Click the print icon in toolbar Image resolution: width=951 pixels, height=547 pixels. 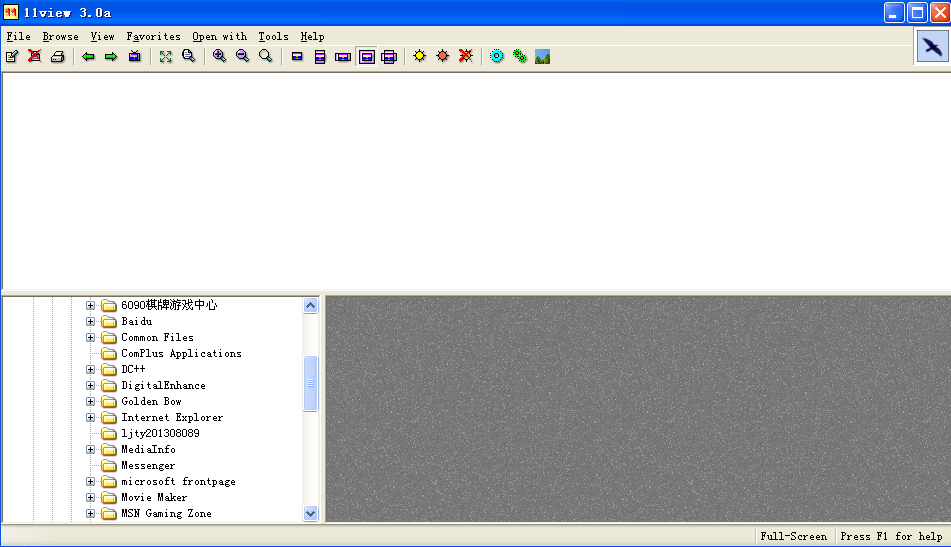pyautogui.click(x=58, y=57)
